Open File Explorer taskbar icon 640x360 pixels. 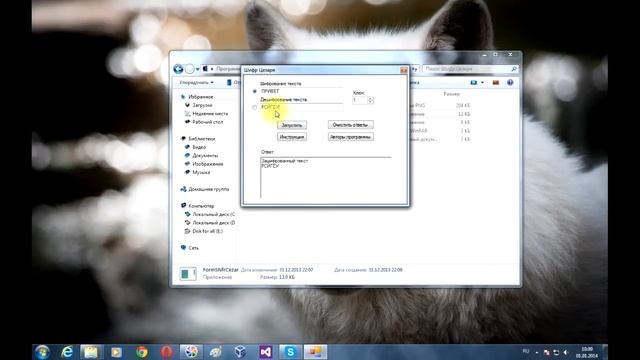click(91, 352)
